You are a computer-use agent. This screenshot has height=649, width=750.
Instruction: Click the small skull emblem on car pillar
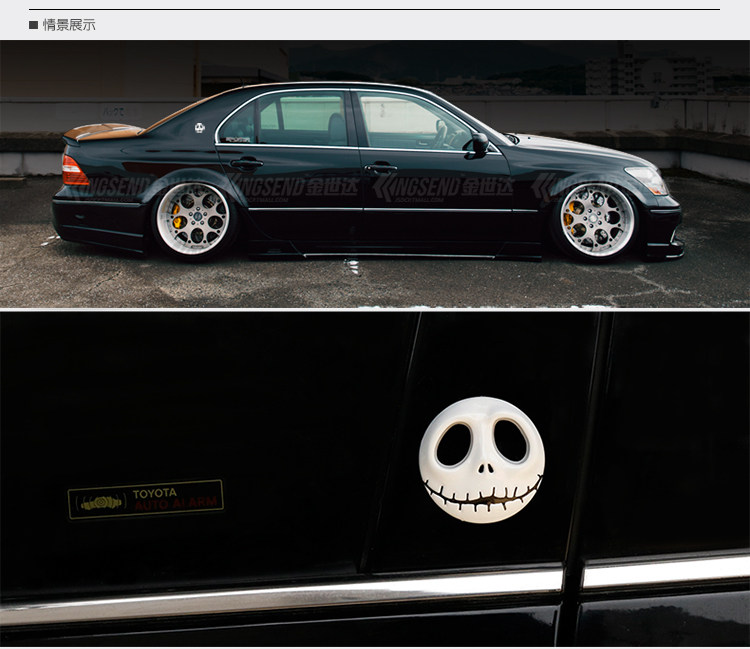tap(199, 128)
